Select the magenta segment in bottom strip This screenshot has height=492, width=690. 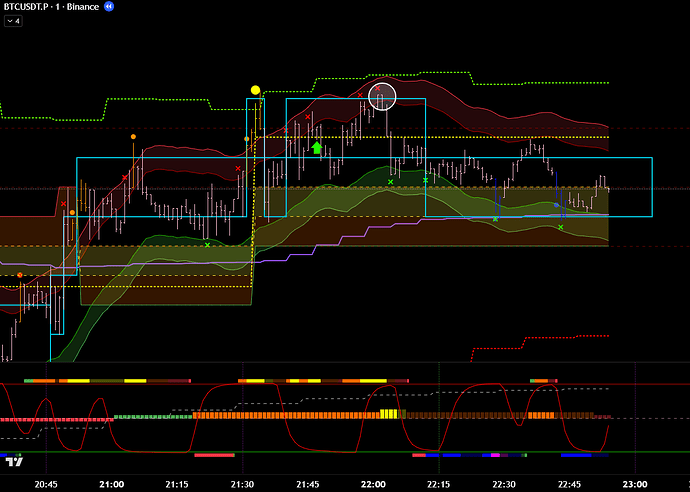(493, 455)
